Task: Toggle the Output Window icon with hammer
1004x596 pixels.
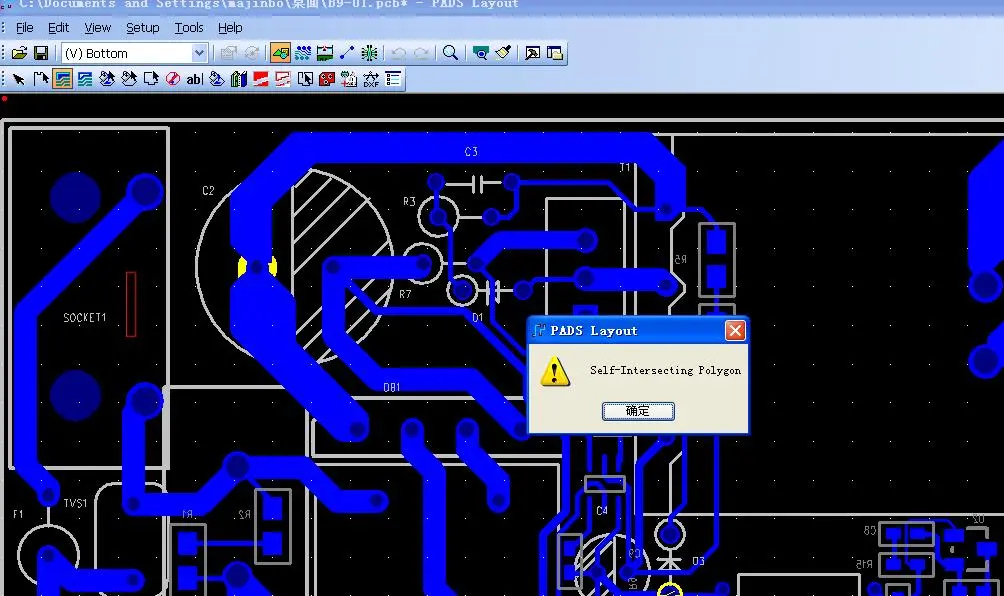Action: click(532, 53)
